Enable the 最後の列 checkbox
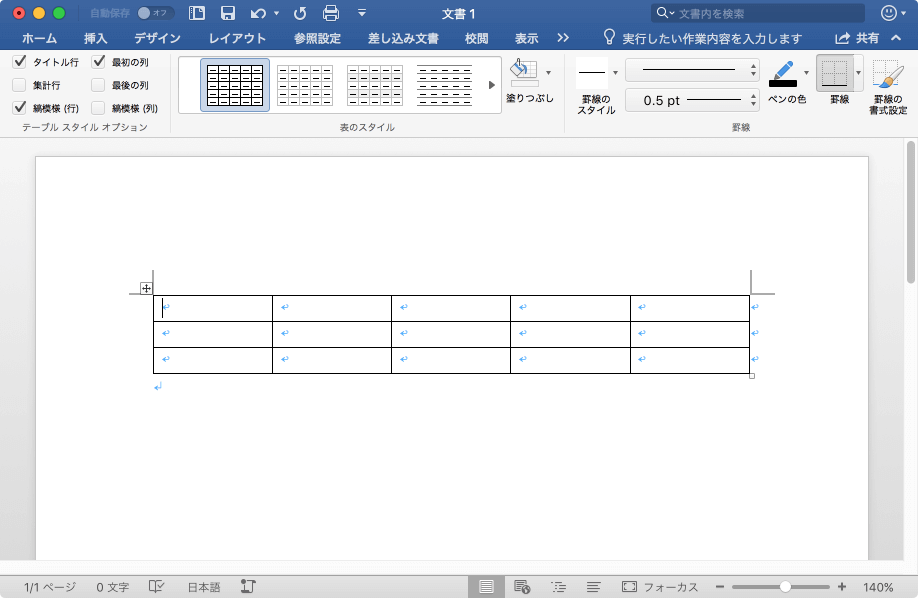The height and width of the screenshot is (598, 918). (x=98, y=85)
